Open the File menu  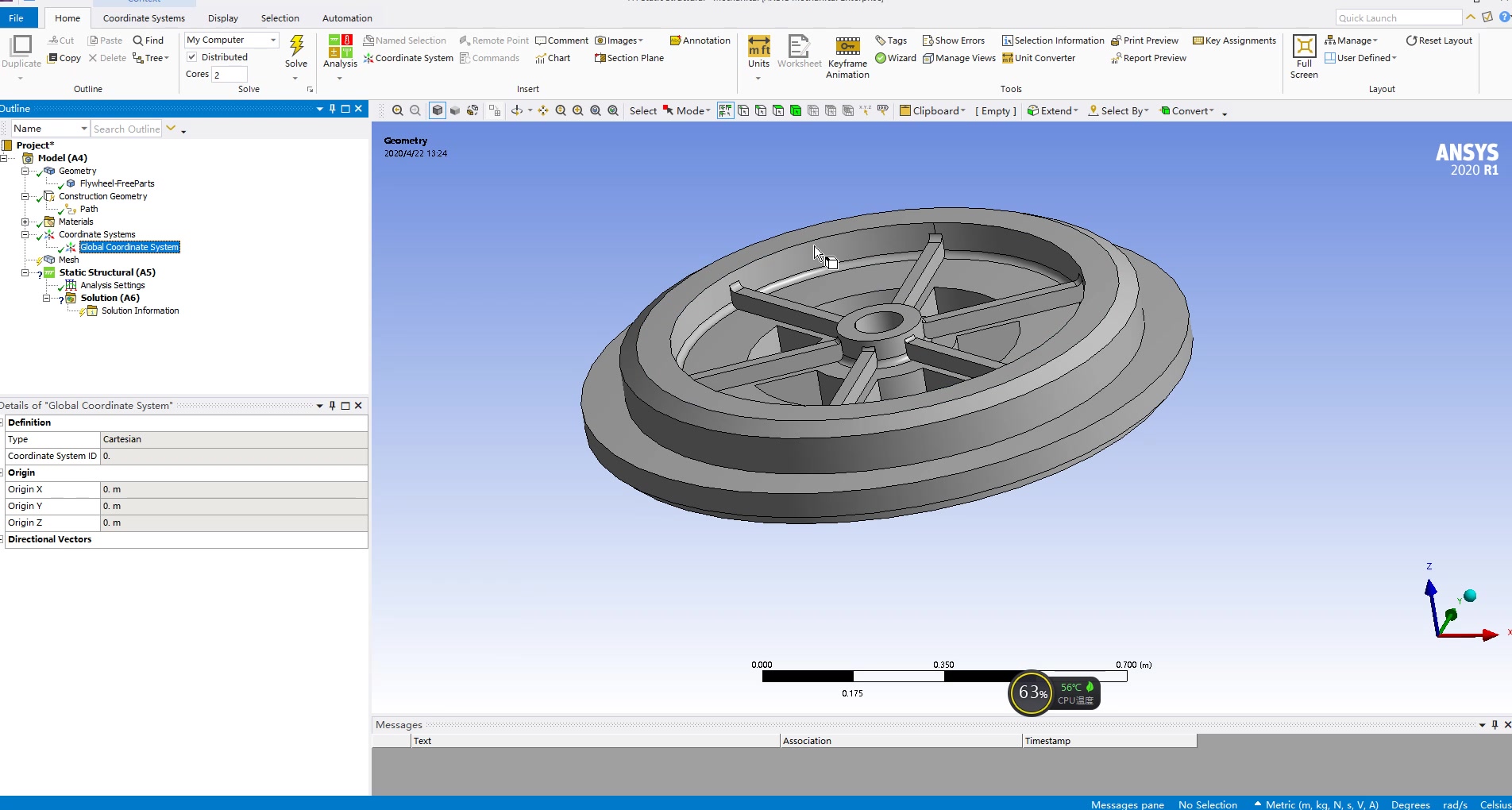17,17
